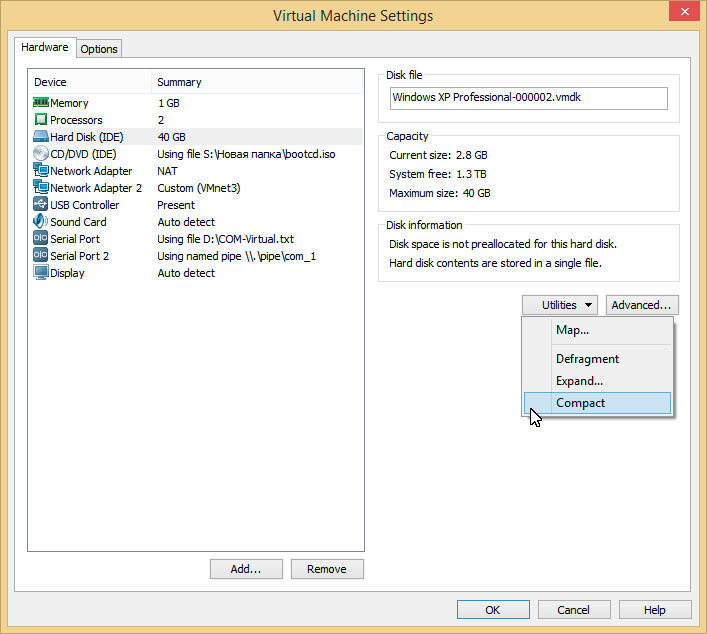Select the Memory device icon

click(x=41, y=103)
